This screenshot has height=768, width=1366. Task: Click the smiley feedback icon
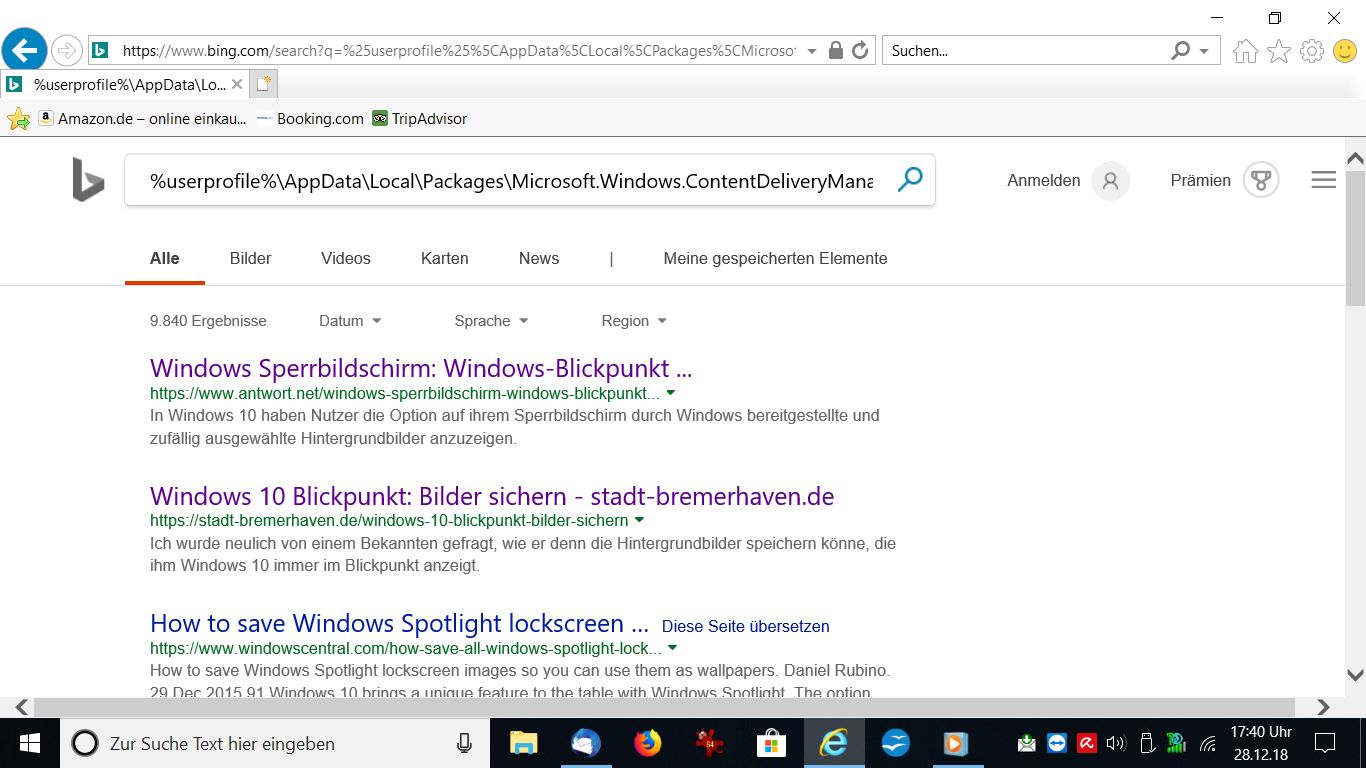tap(1346, 51)
